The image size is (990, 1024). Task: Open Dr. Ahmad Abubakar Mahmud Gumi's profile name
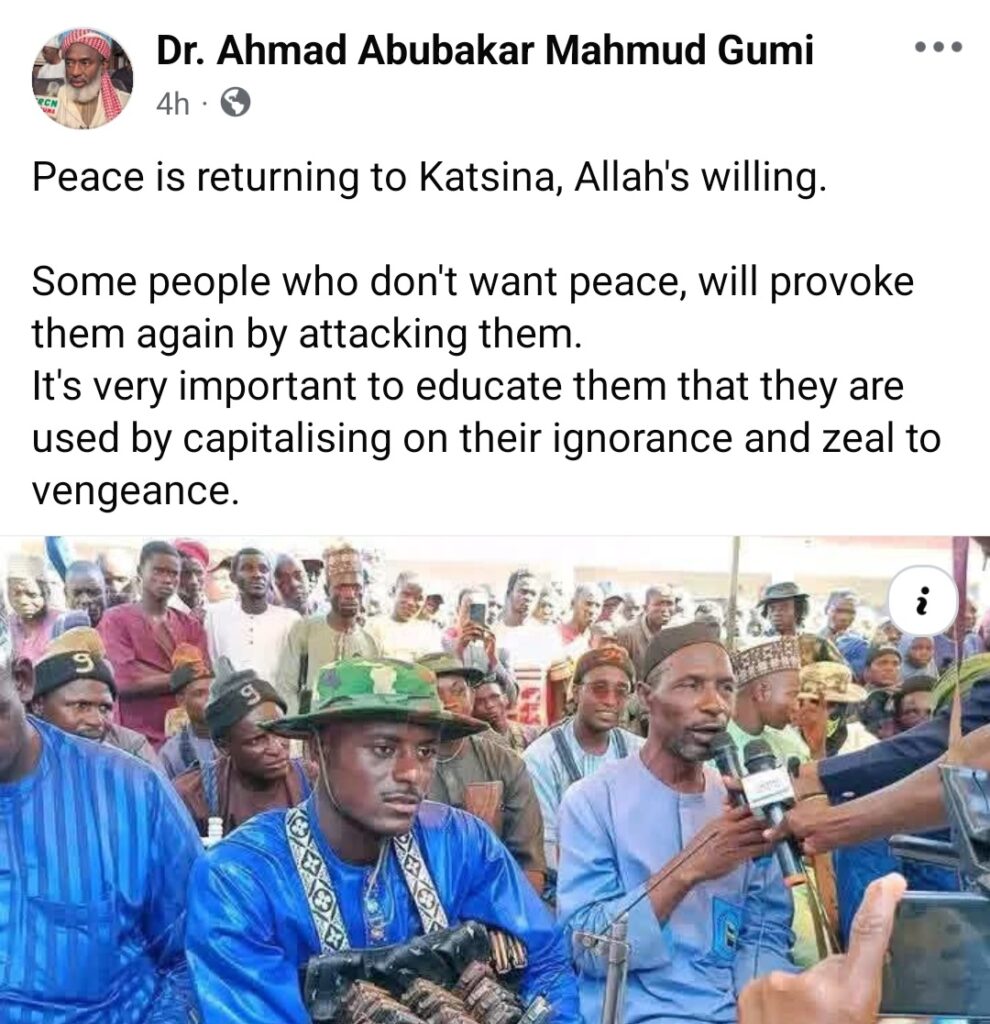[485, 50]
